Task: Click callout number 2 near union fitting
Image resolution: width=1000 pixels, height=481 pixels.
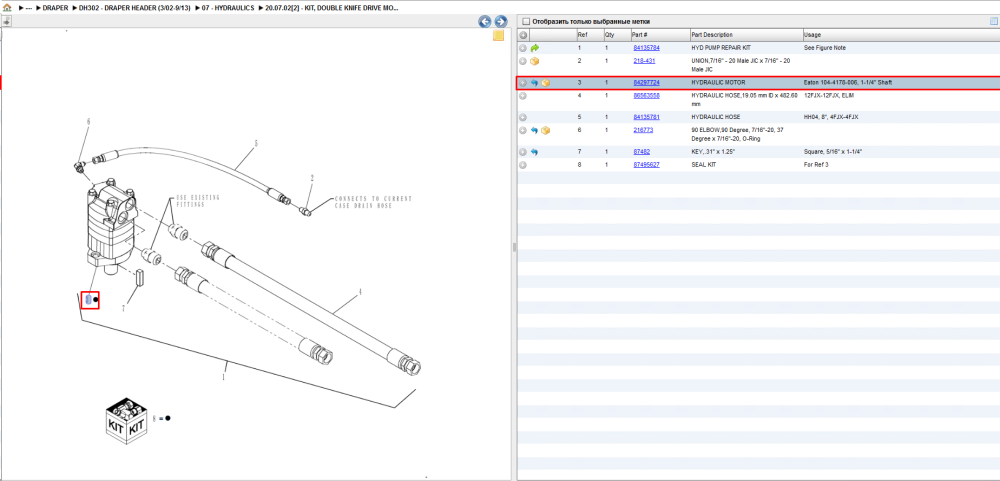Action: click(x=312, y=178)
